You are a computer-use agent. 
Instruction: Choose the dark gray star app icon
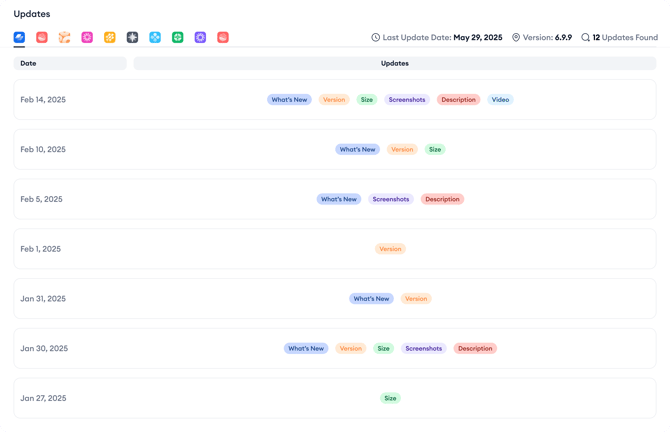132,37
